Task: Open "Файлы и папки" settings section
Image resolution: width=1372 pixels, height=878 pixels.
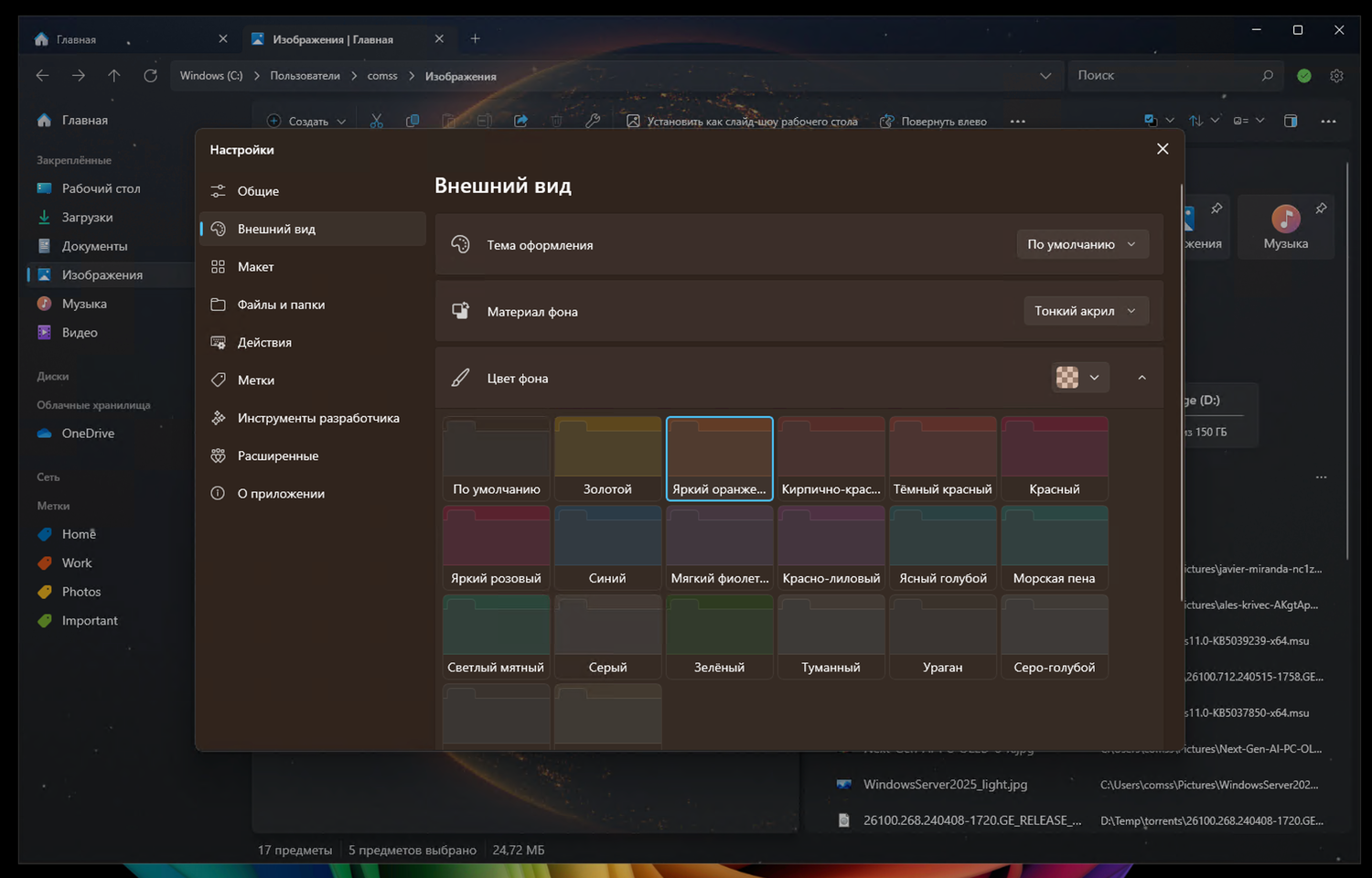Action: pos(313,305)
